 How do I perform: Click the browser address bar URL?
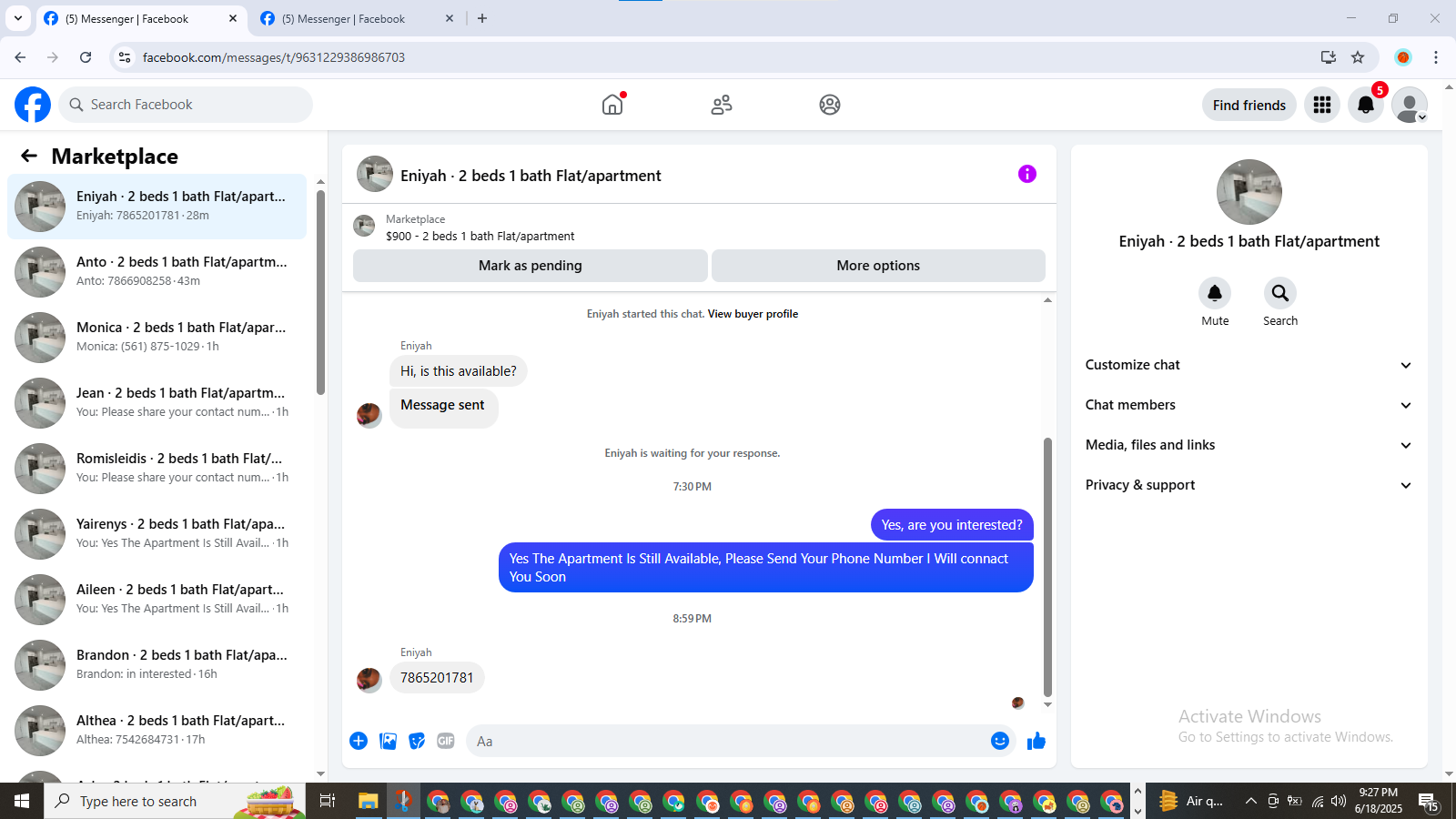pyautogui.click(x=273, y=57)
